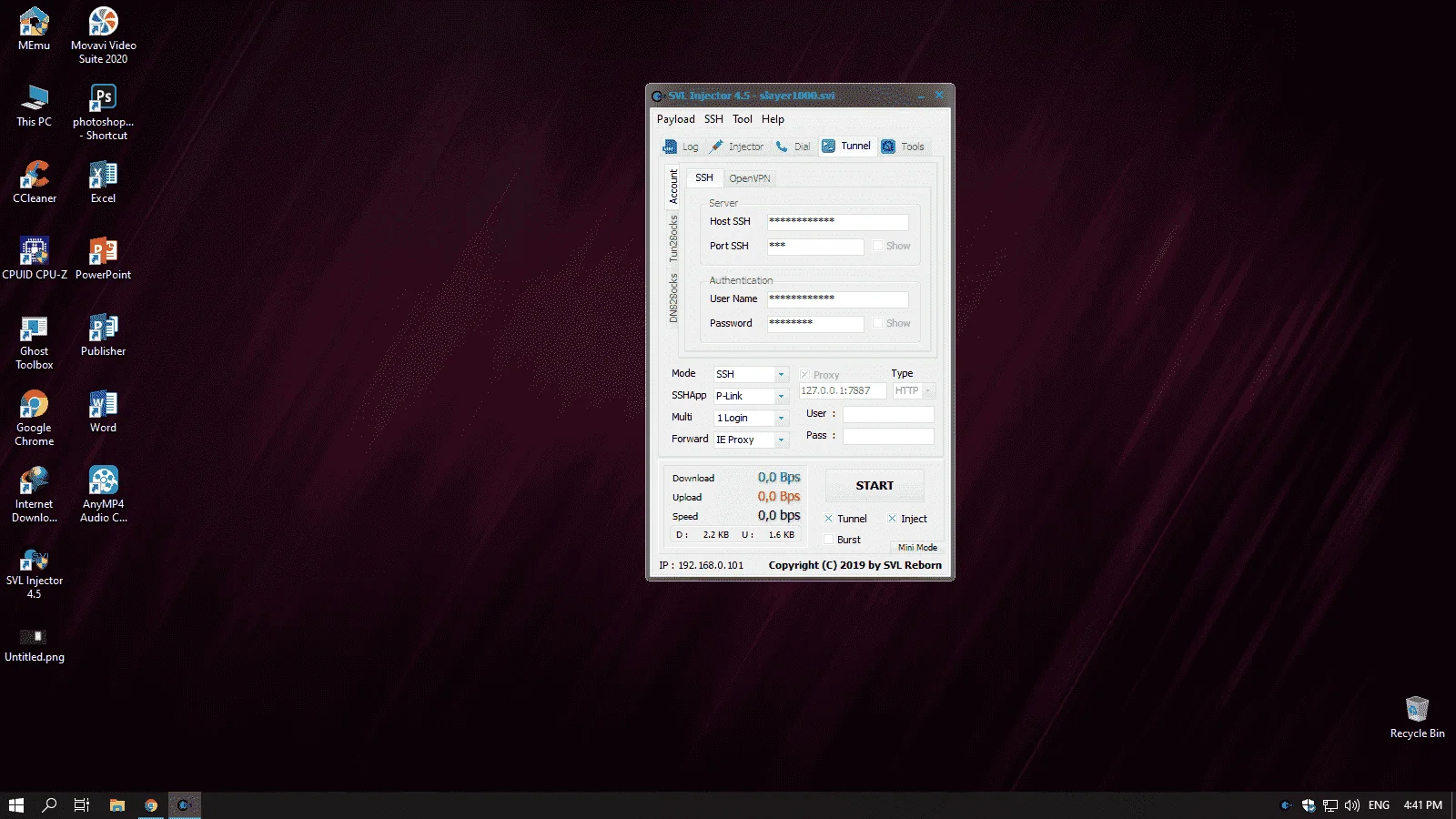Click the Chrome taskbar icon
The width and height of the screenshot is (1456, 819).
(151, 805)
